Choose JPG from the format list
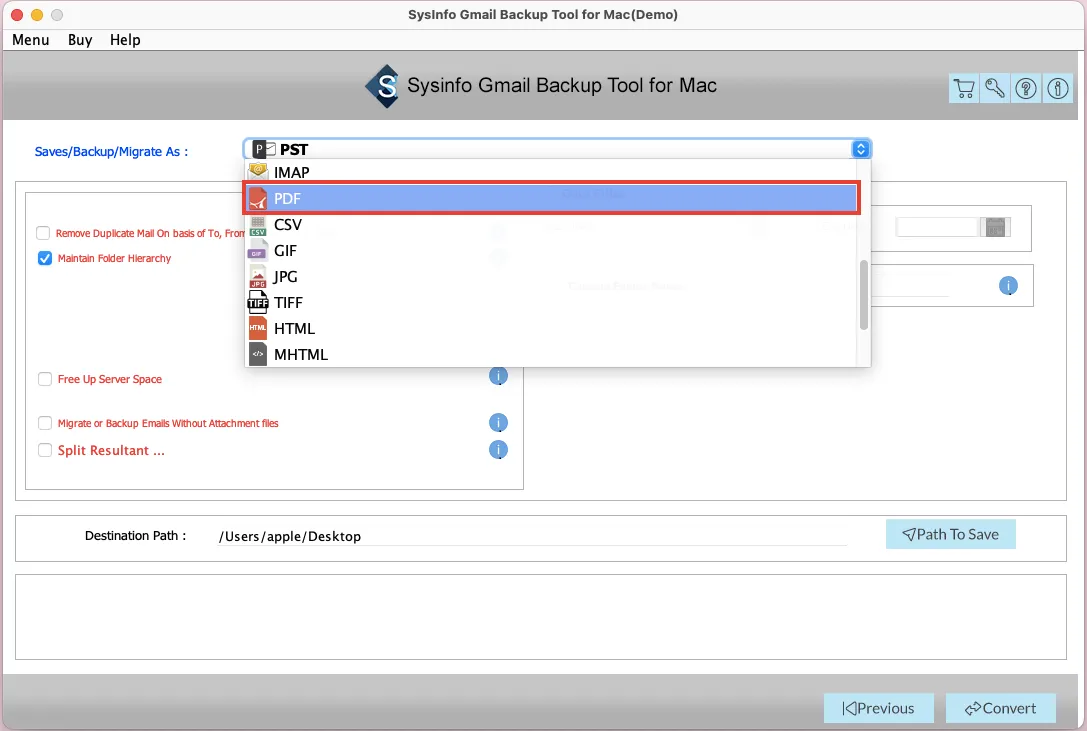The image size is (1087, 731). click(x=551, y=277)
